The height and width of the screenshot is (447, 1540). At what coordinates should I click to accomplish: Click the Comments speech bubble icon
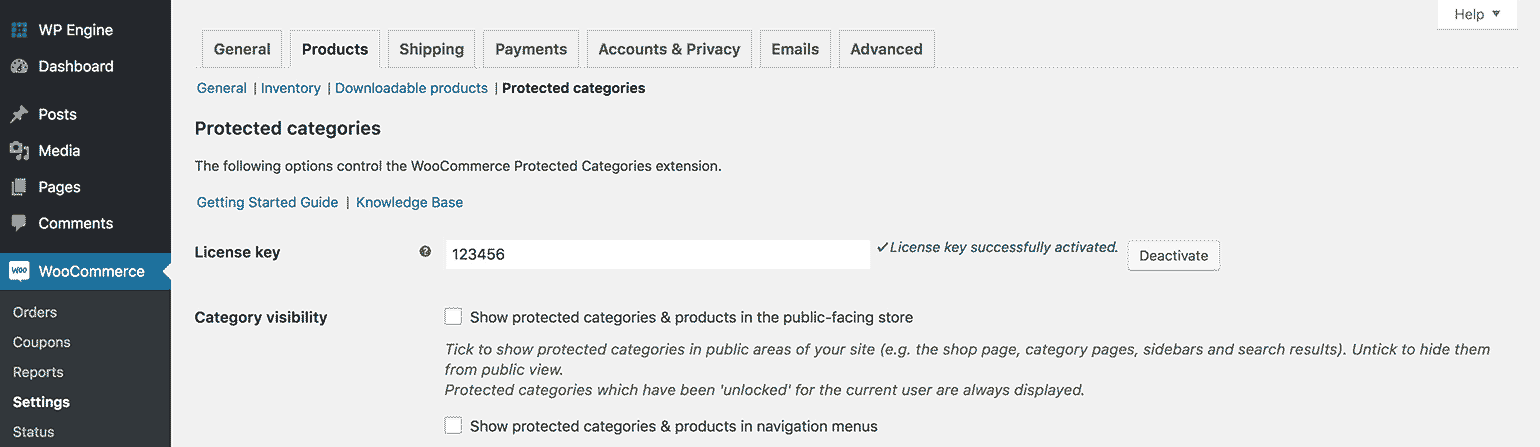tap(19, 224)
